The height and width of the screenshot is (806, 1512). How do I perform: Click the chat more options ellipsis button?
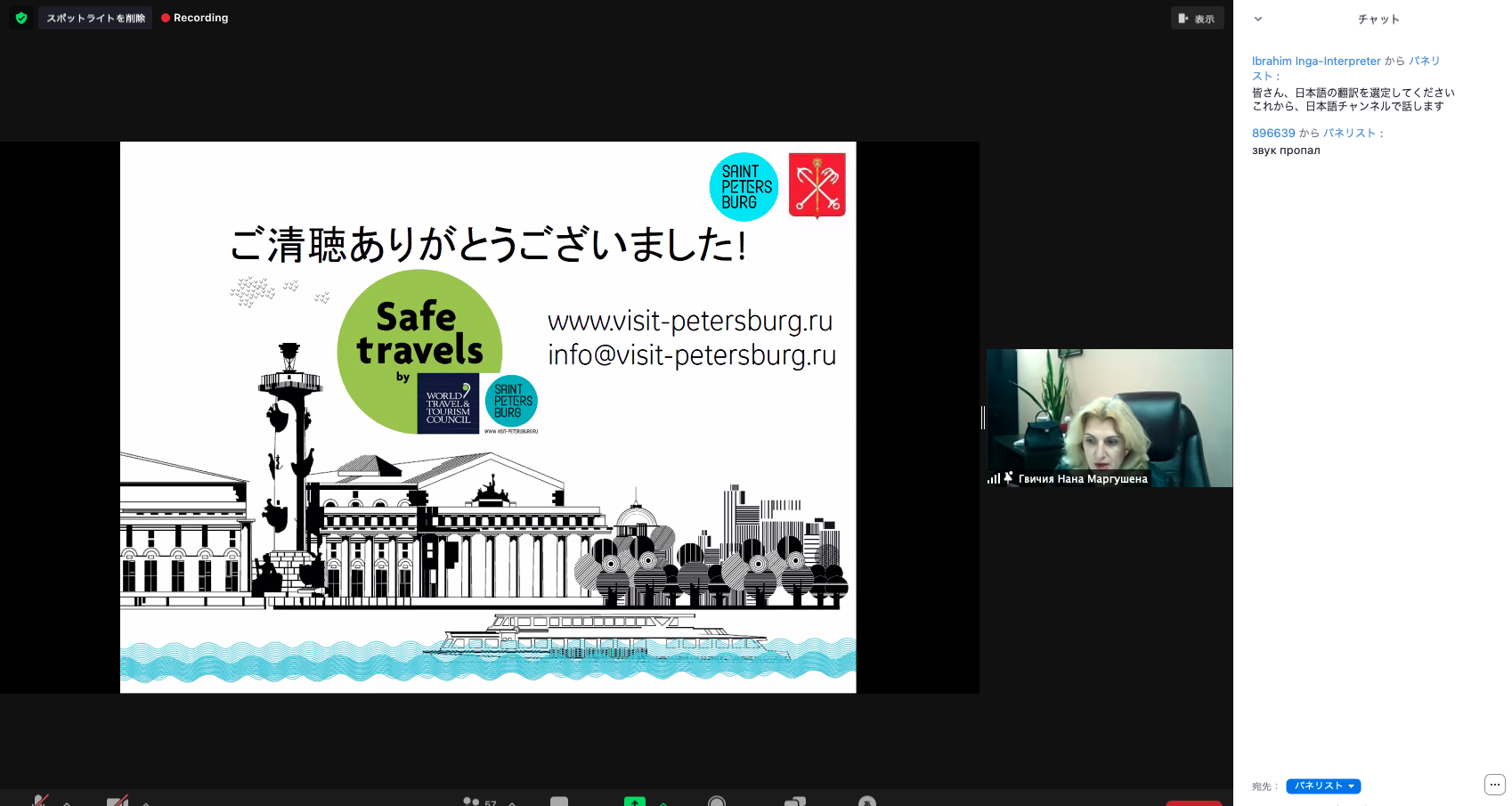coord(1494,785)
